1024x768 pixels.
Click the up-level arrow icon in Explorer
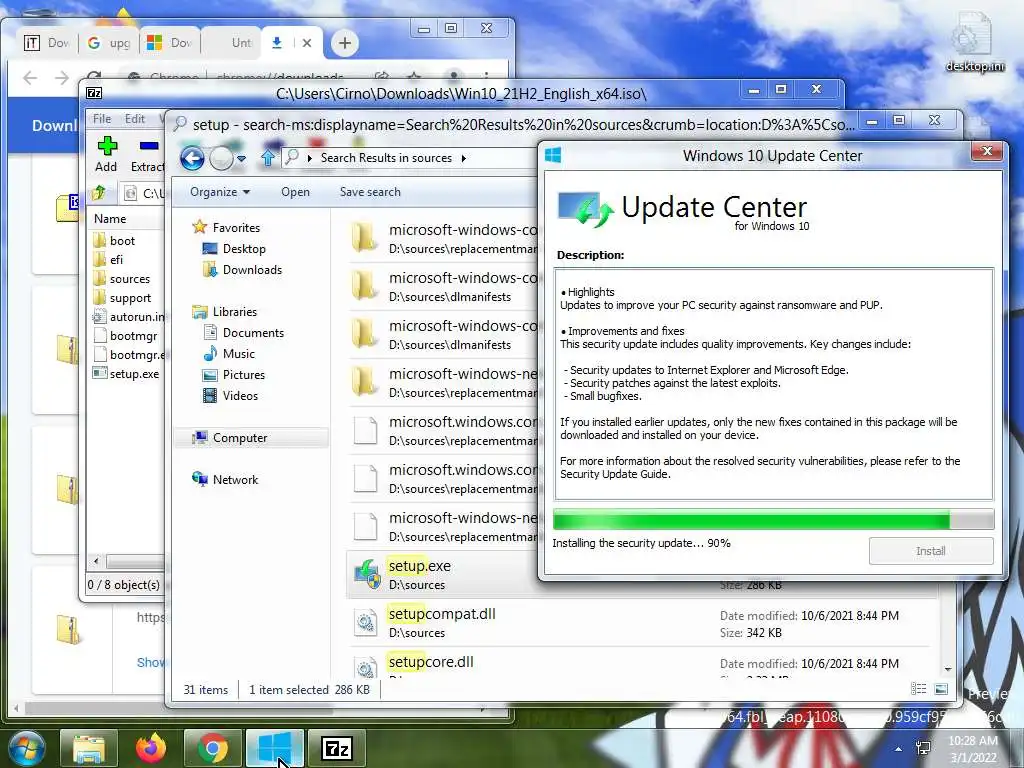coord(268,157)
